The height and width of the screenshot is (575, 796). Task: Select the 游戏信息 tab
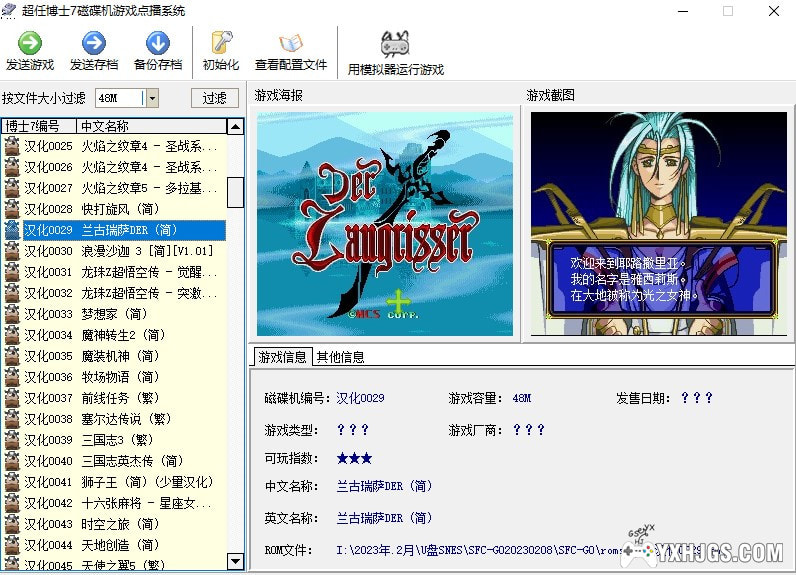coord(282,357)
